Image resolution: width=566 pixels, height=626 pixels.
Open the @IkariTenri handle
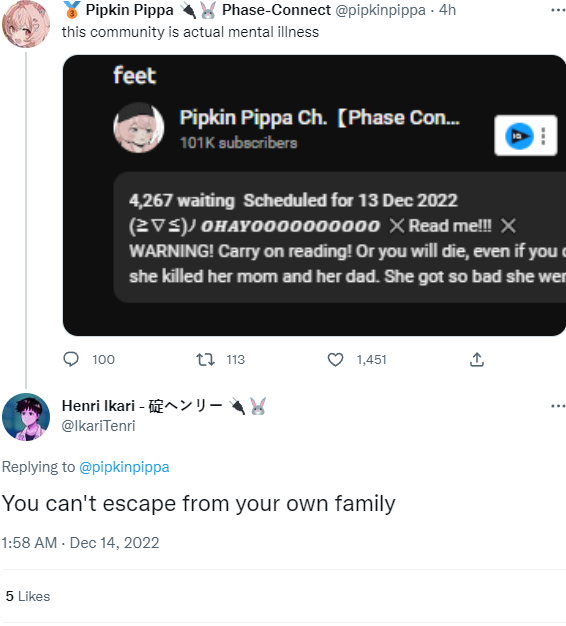click(x=98, y=426)
